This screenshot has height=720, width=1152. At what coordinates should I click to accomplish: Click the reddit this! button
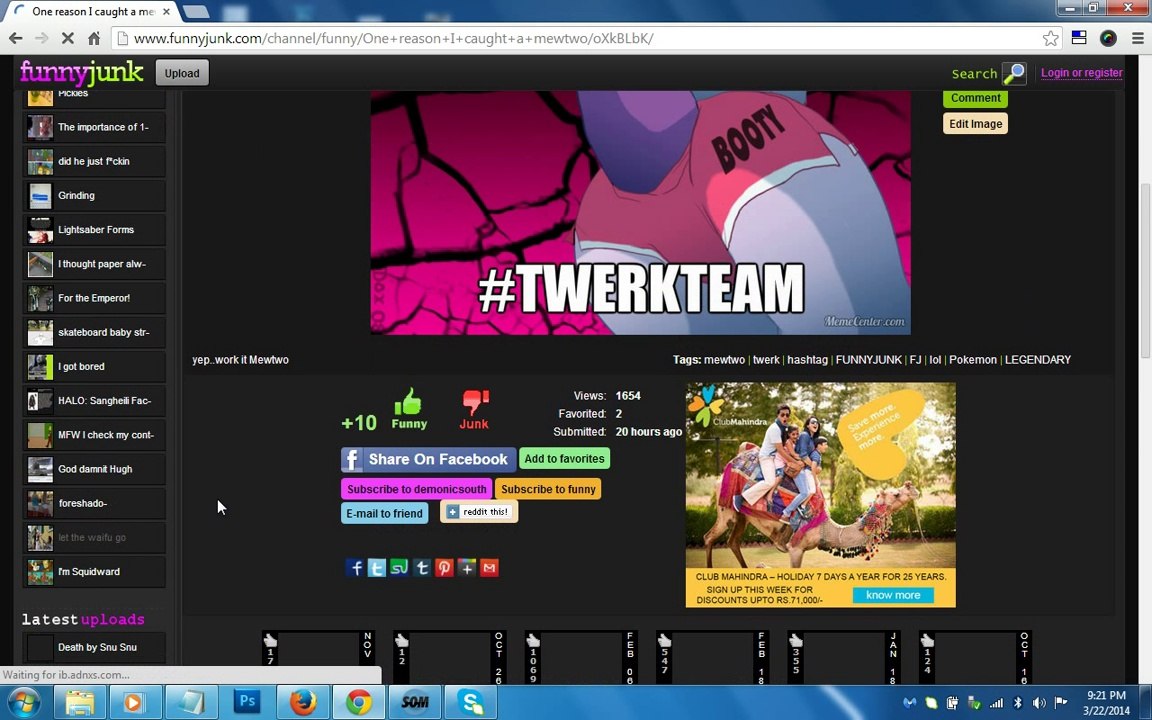coord(479,512)
